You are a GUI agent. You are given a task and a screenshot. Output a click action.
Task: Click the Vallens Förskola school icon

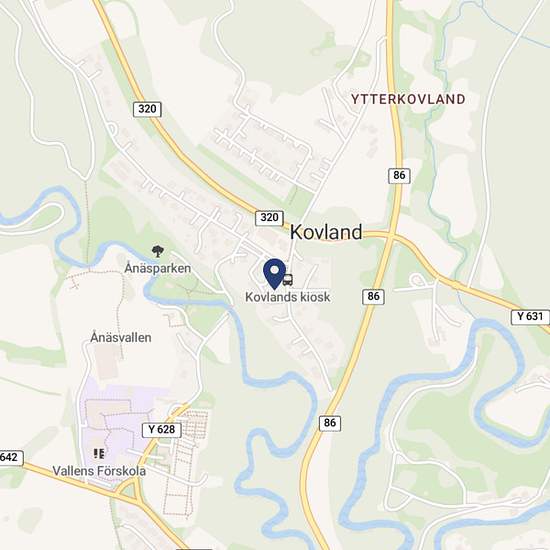point(99,453)
